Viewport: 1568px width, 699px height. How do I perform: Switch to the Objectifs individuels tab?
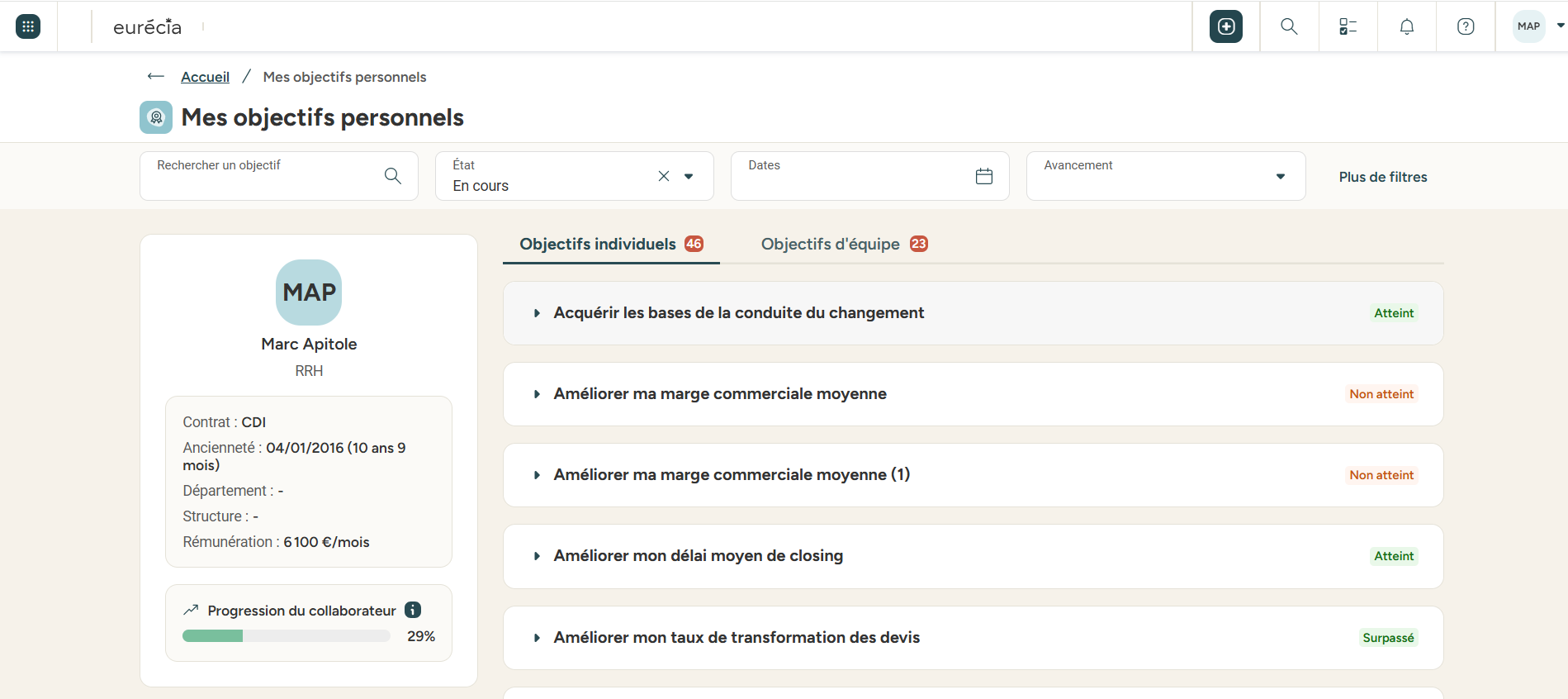[x=611, y=245]
